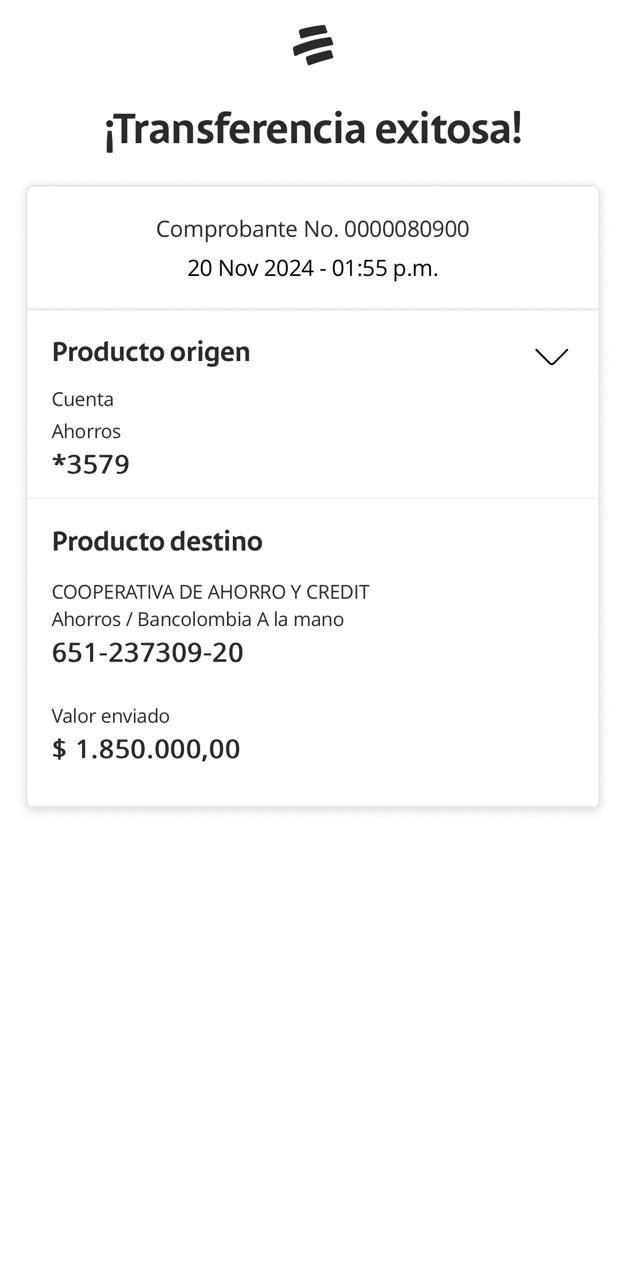
Task: Click the Bancolombia logo at top
Action: [313, 46]
